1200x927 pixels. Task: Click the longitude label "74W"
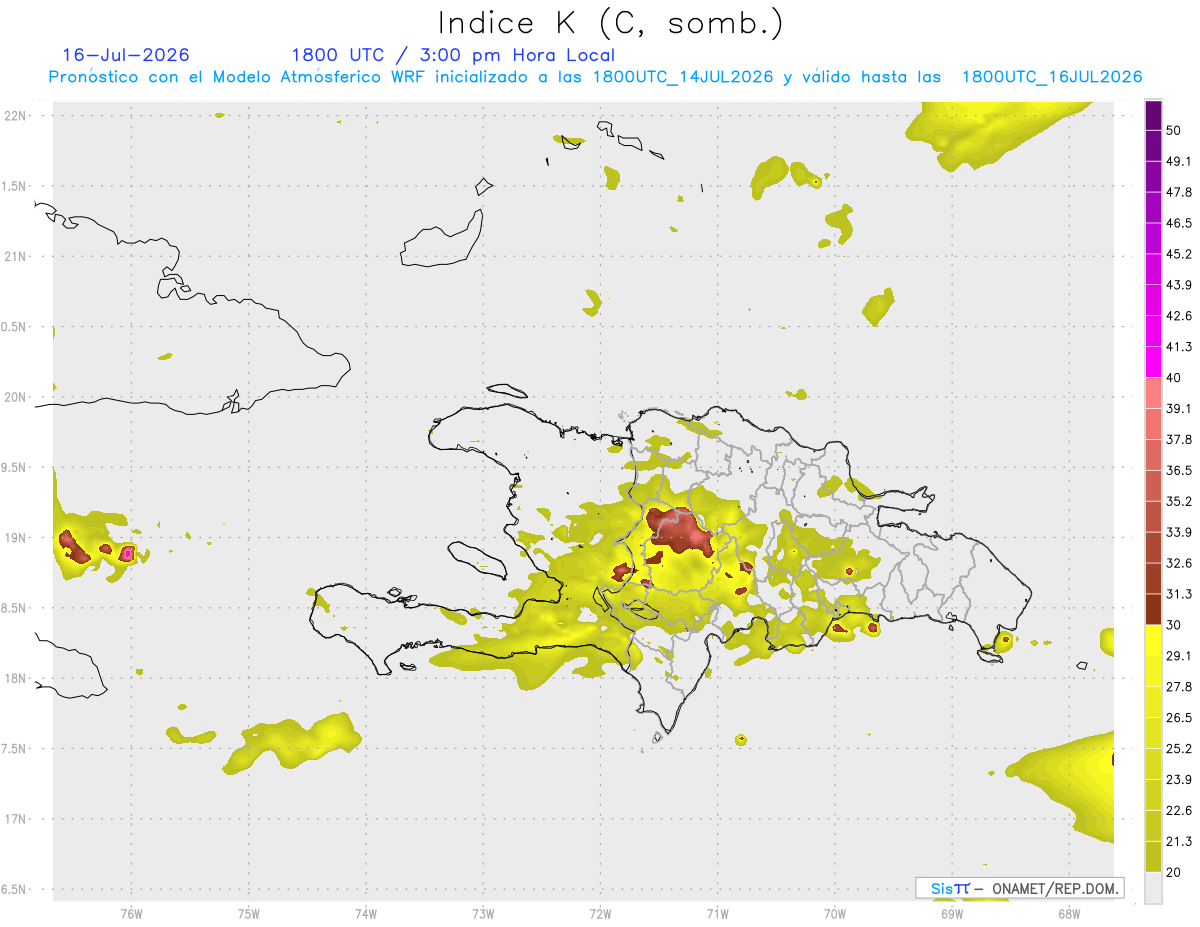365,914
